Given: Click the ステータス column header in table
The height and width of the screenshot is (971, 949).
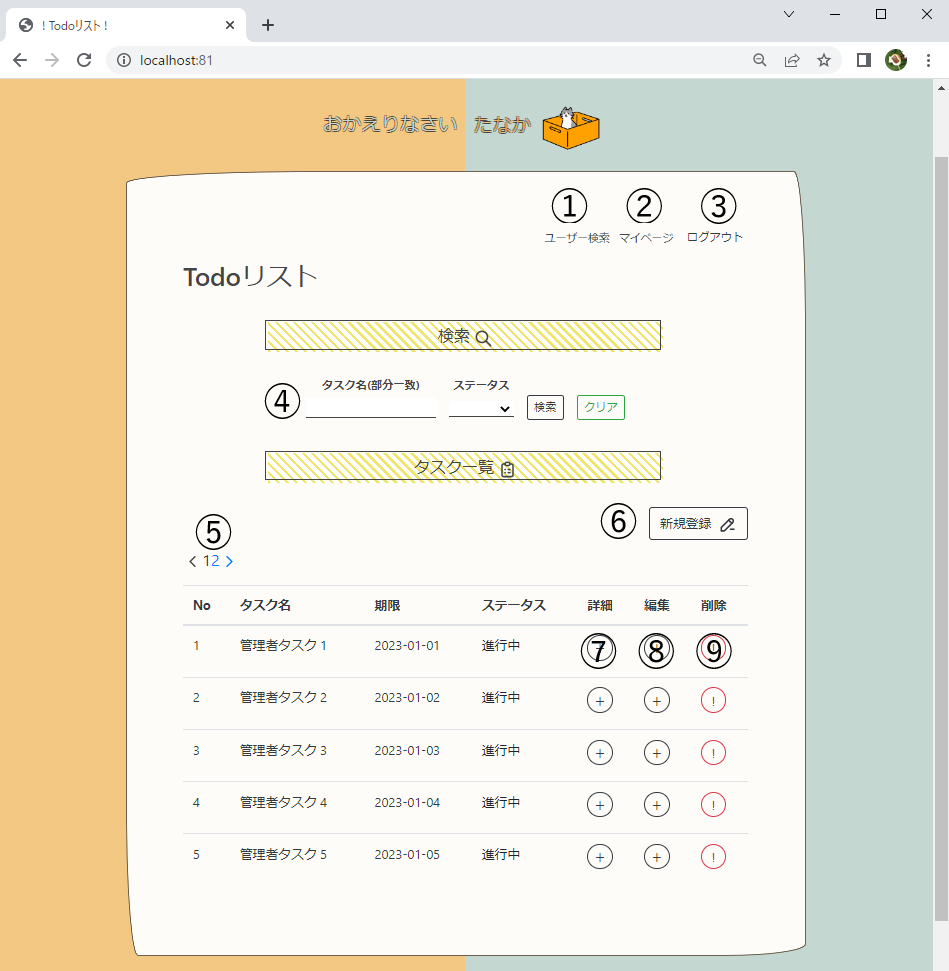Looking at the screenshot, I should [x=514, y=605].
